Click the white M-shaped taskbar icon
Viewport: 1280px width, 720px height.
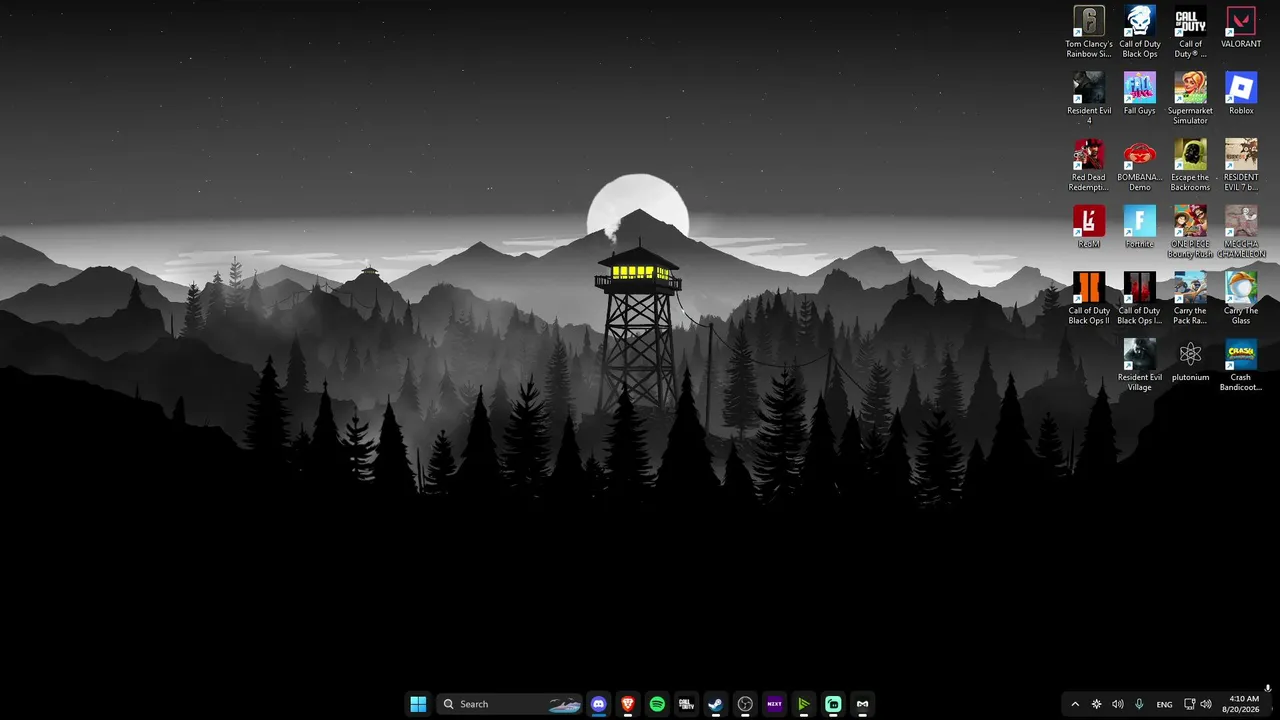point(862,704)
